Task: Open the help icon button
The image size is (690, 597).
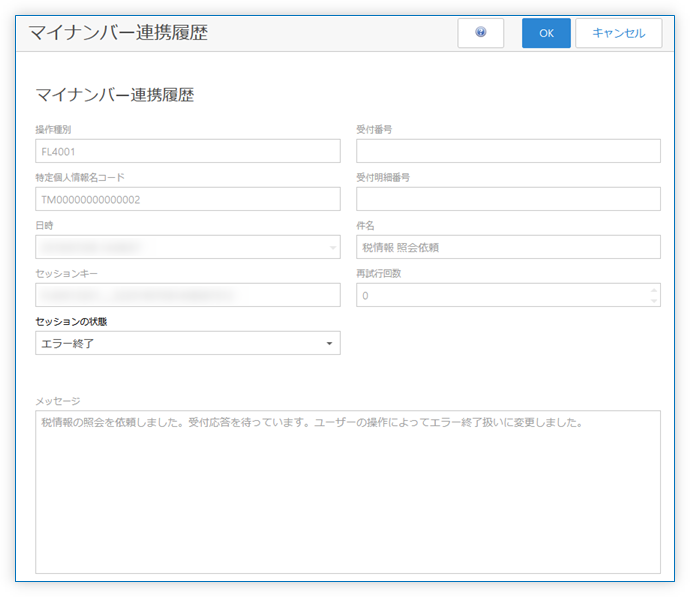Action: (481, 33)
